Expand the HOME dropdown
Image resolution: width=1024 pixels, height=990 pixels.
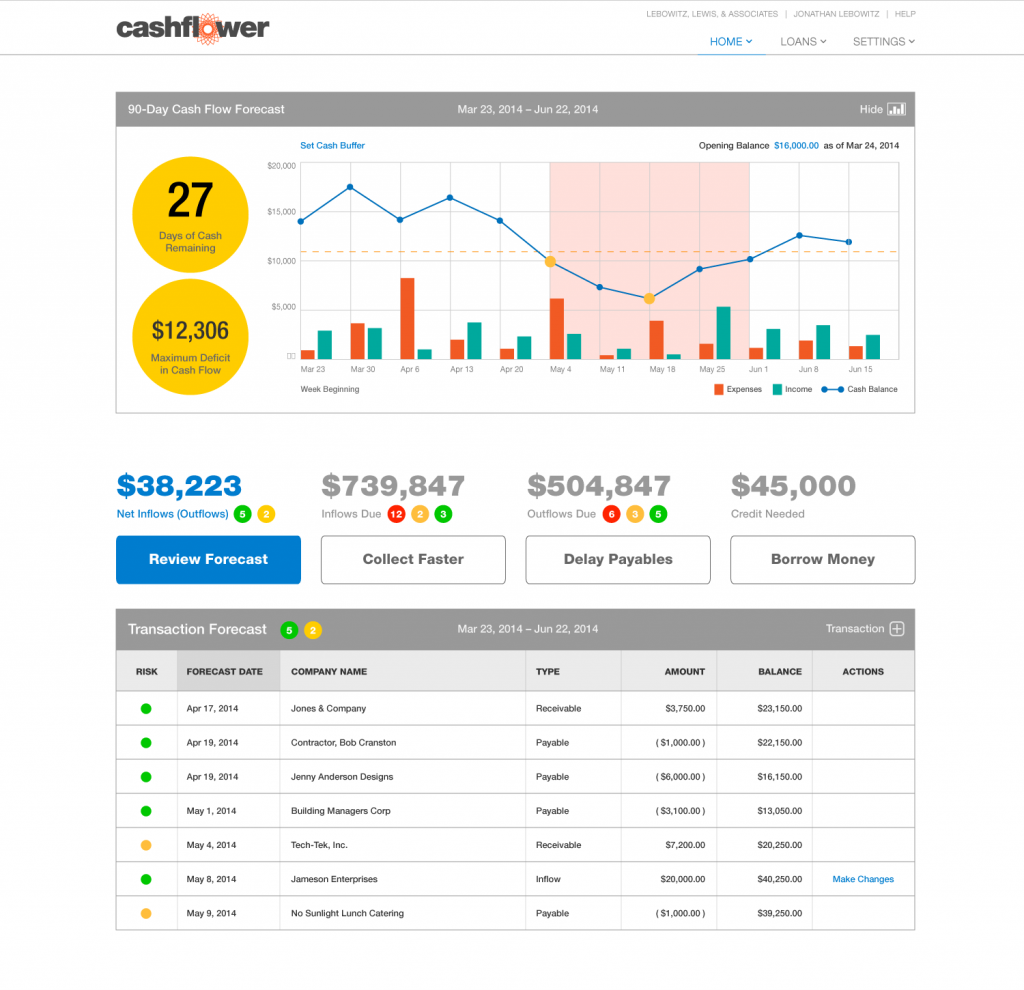[730, 41]
